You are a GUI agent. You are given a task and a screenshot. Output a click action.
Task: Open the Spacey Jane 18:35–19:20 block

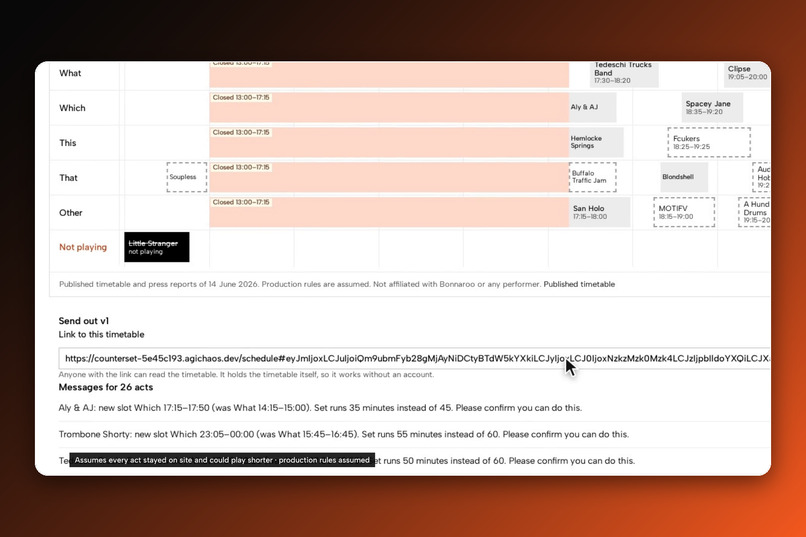(712, 107)
